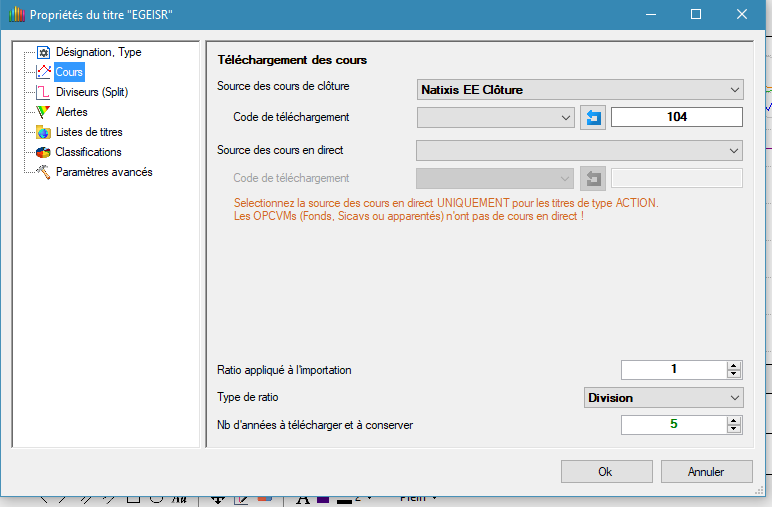Click the blue arrow button beside code 104
Screen dimensions: 772x507
point(593,117)
